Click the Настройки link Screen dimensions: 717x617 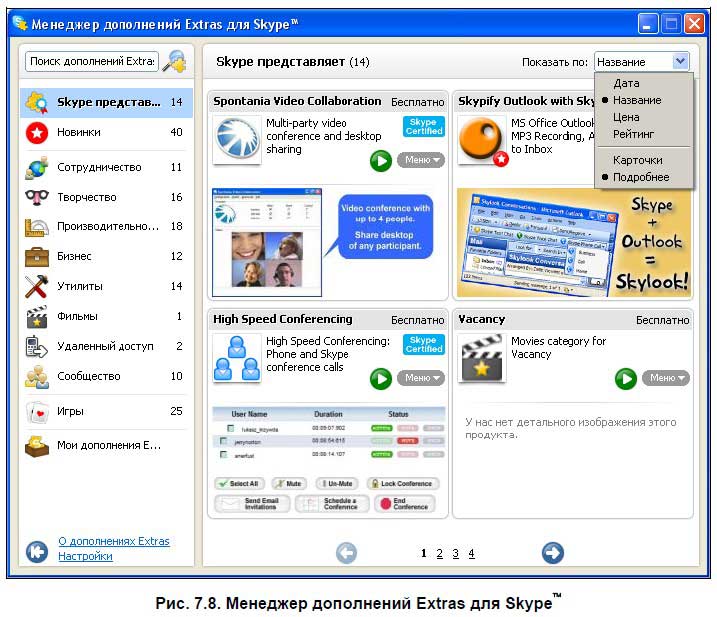85,557
